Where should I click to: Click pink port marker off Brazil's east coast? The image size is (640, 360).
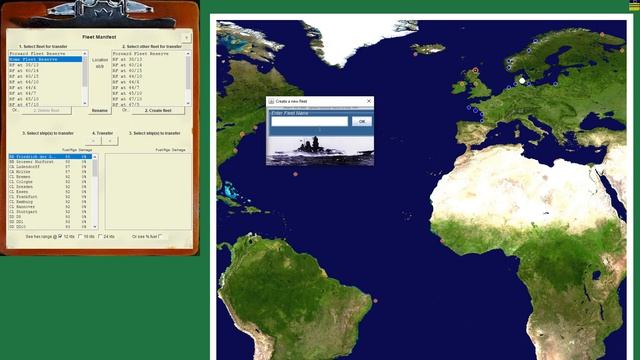pos(375,301)
